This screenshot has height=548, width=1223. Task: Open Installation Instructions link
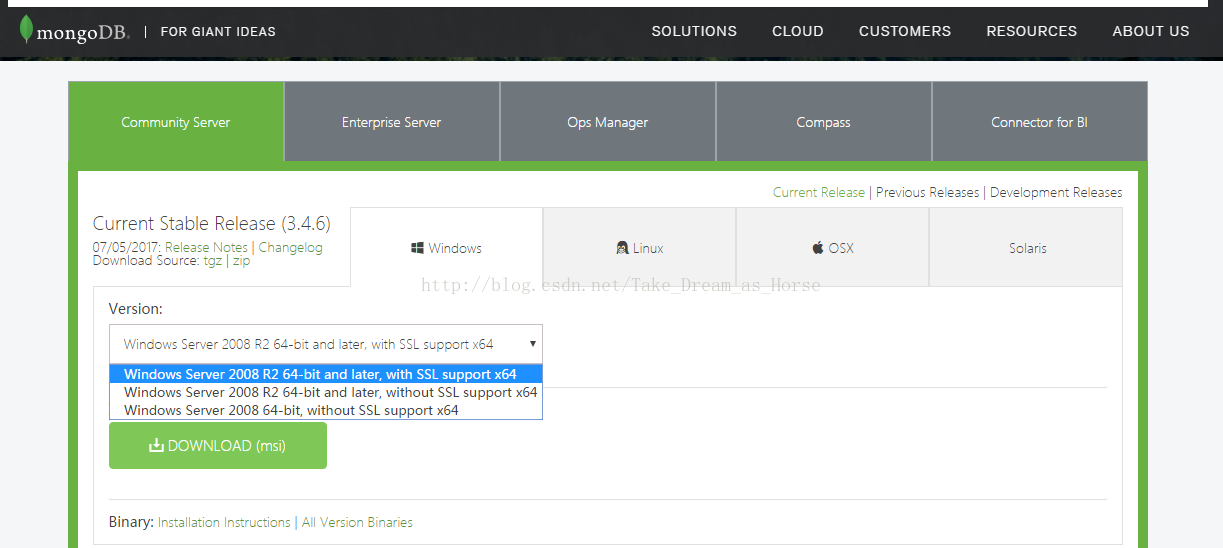[x=224, y=522]
